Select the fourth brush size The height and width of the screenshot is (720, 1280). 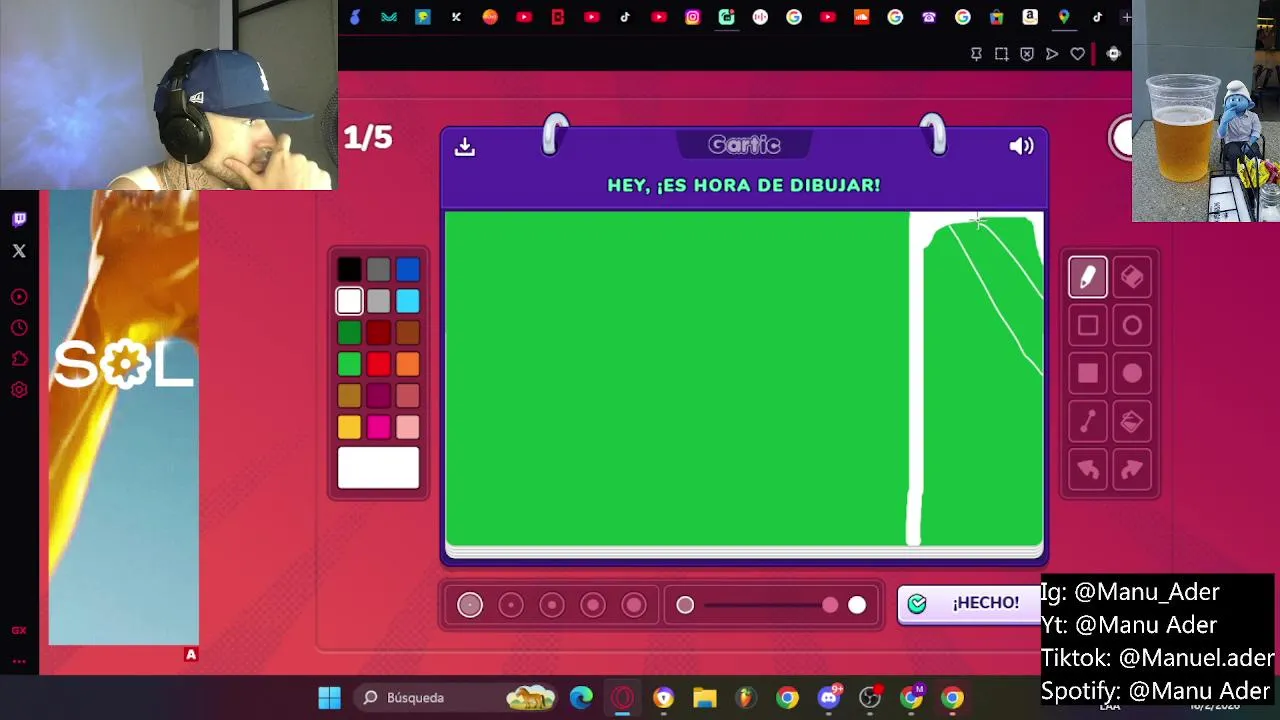(593, 605)
